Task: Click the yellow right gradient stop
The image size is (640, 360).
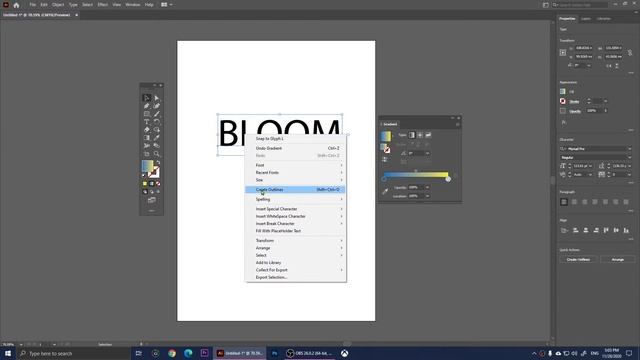Action: pos(448,179)
